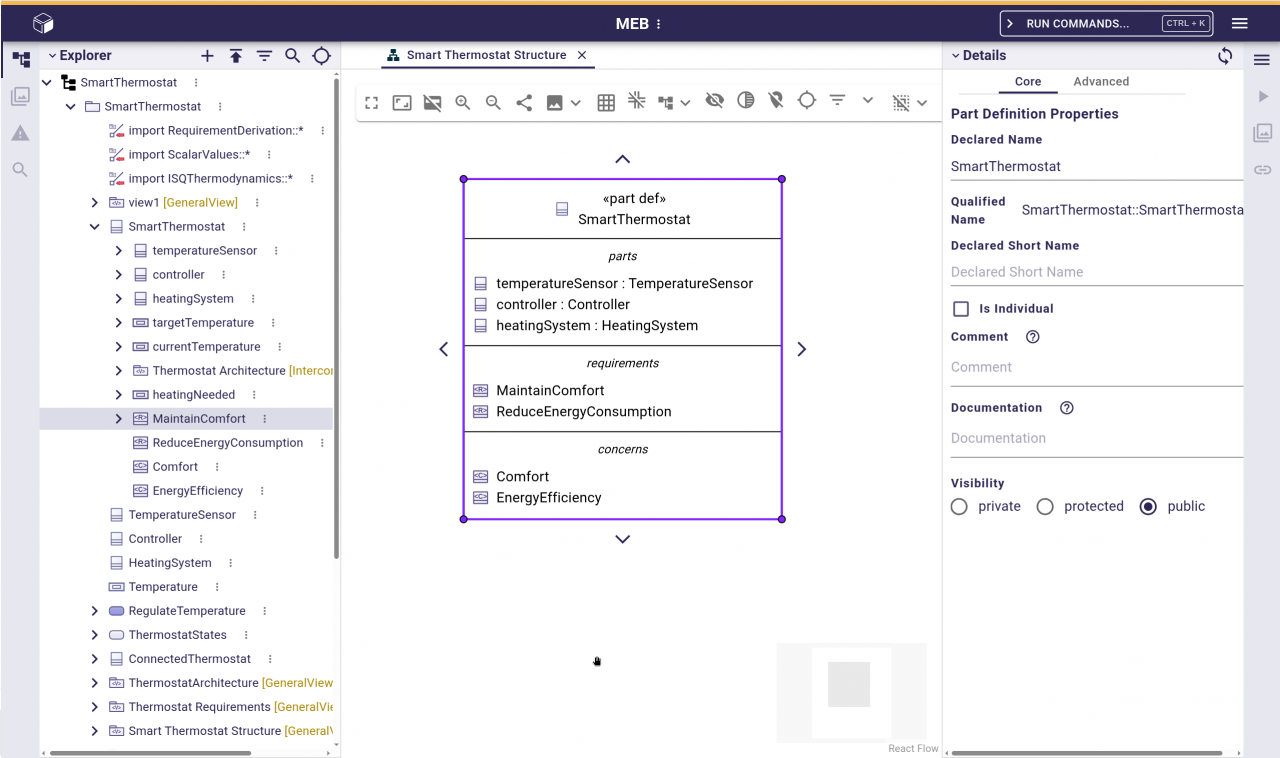This screenshot has width=1280, height=758.
Task: Click the Explorer filter icon
Action: pos(264,56)
